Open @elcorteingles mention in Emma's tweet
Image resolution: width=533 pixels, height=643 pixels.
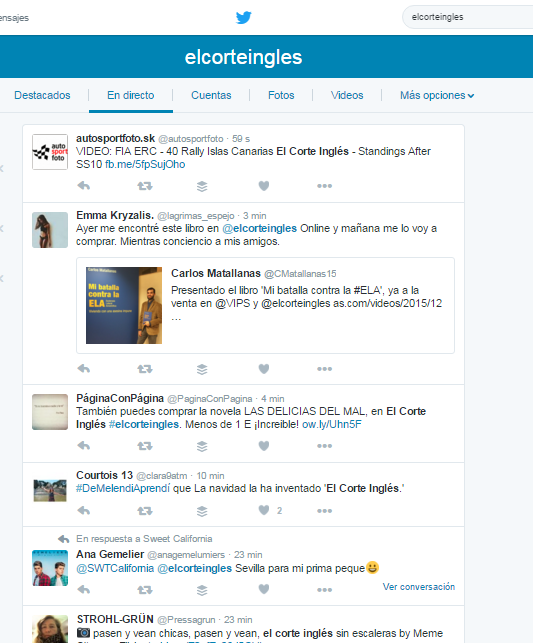point(260,228)
